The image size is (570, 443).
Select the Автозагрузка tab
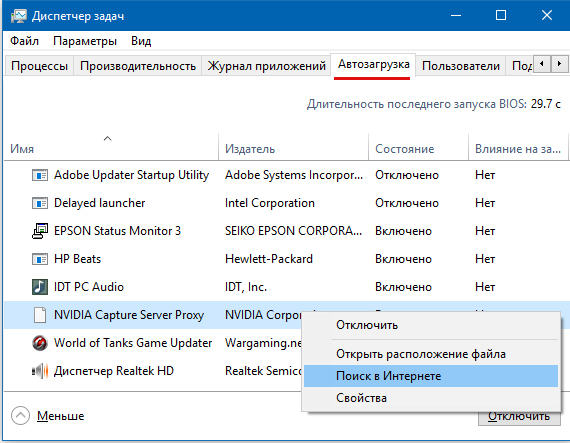tap(373, 64)
